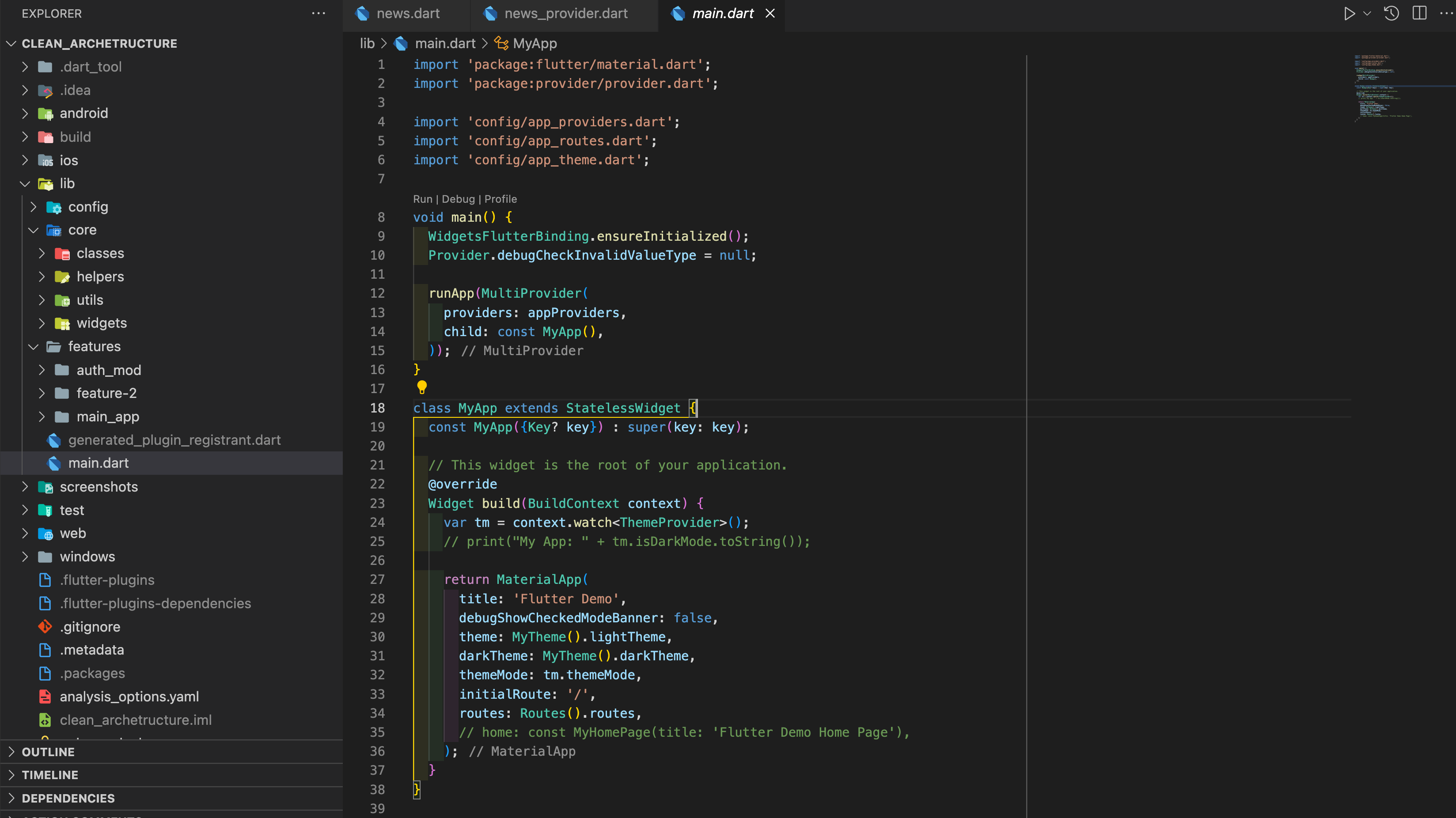Expand the OUTLINE section
The image size is (1456, 818).
pyautogui.click(x=48, y=752)
